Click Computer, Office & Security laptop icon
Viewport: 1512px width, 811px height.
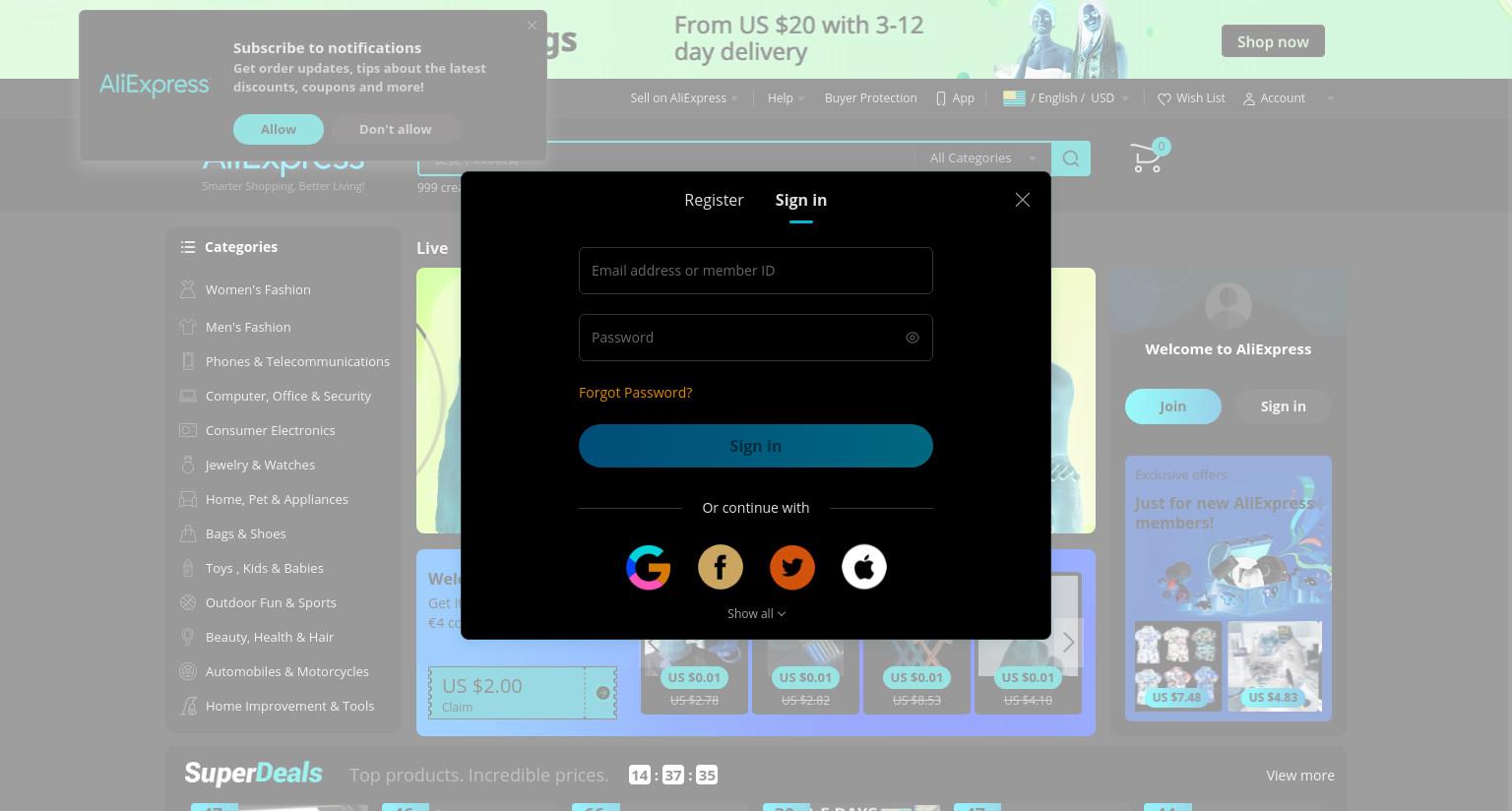tap(188, 396)
